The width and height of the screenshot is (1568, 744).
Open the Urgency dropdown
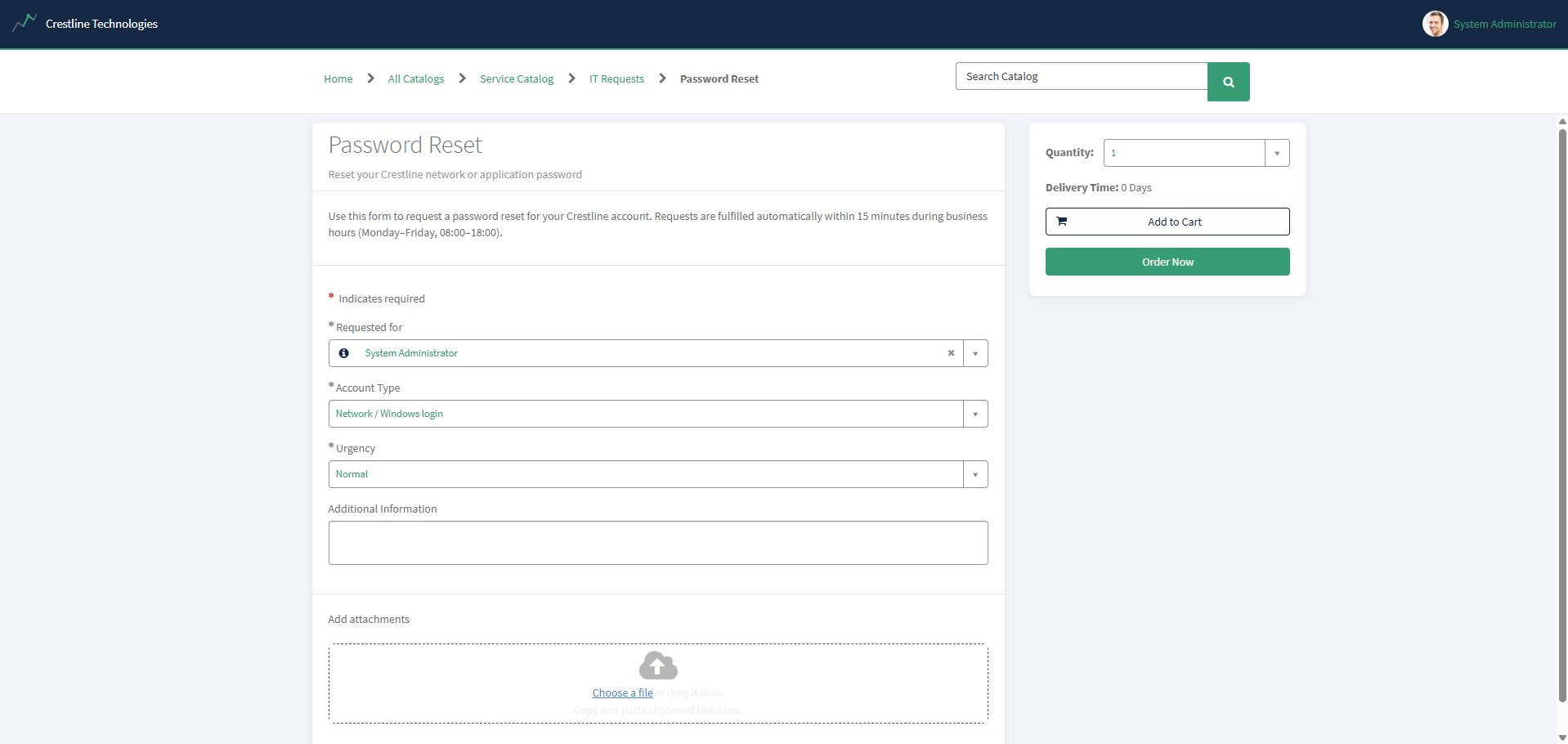(x=658, y=474)
